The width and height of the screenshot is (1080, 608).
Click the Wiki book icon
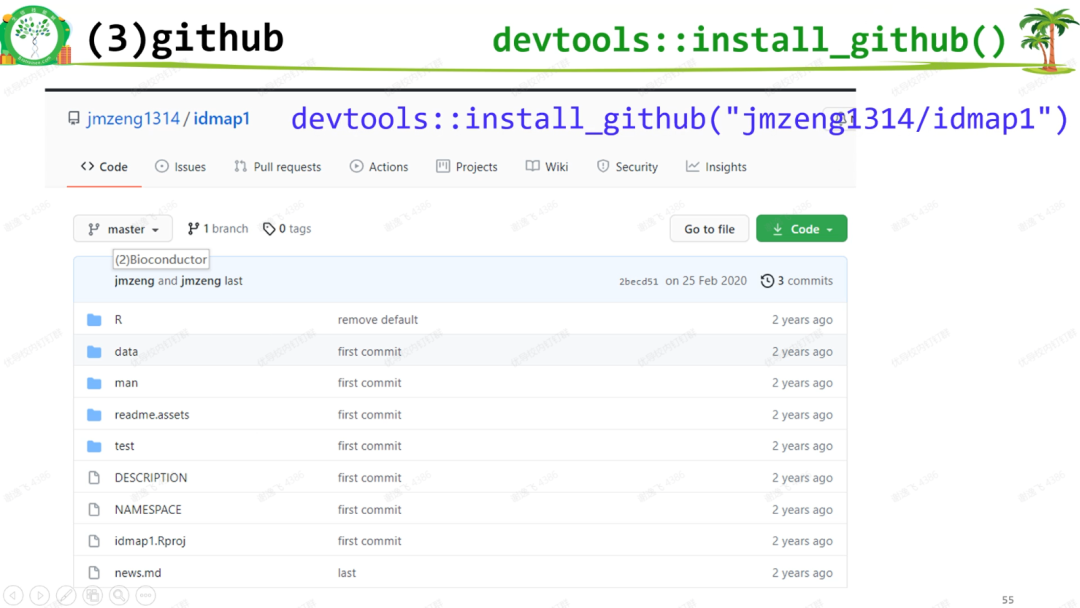[x=532, y=166]
